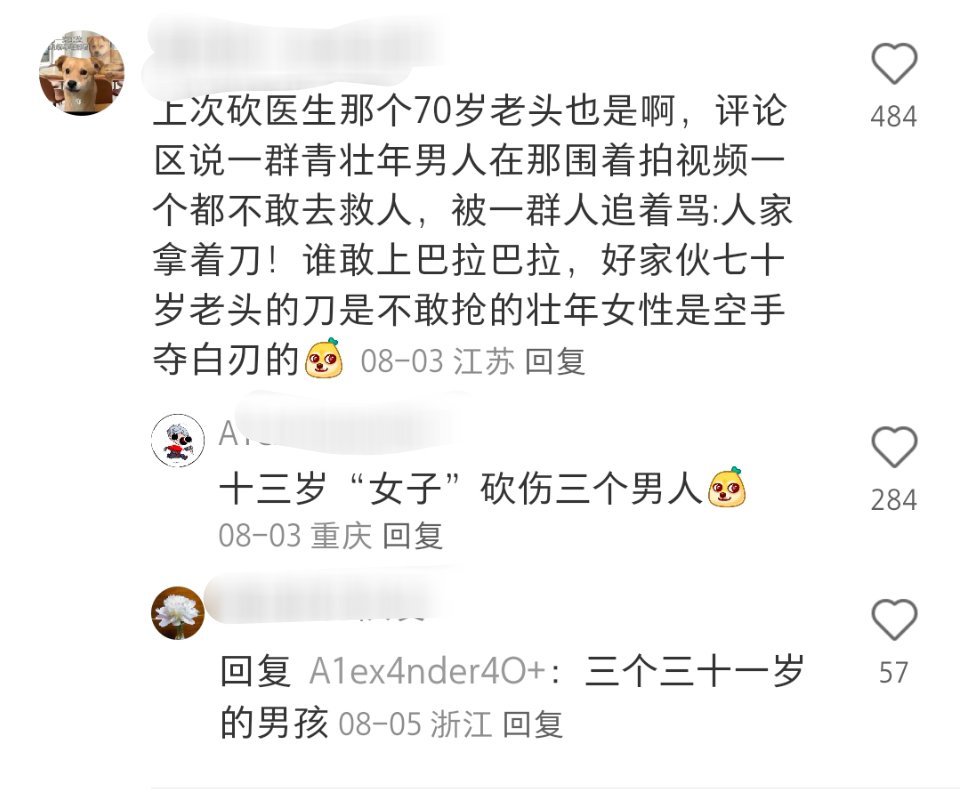This screenshot has height=794, width=960.
Task: Tap the 284 like count
Action: pyautogui.click(x=894, y=500)
